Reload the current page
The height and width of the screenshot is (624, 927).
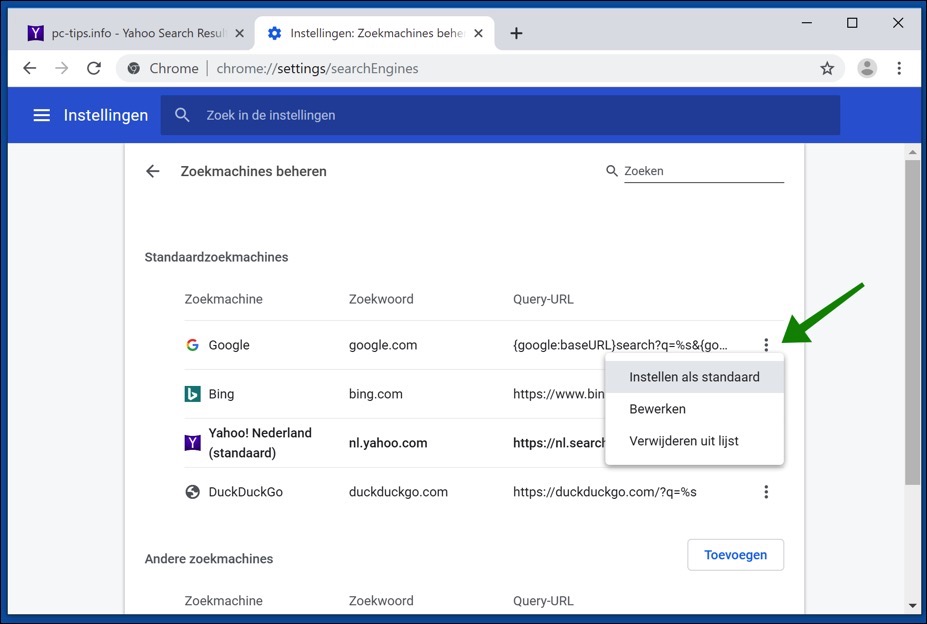pos(94,68)
